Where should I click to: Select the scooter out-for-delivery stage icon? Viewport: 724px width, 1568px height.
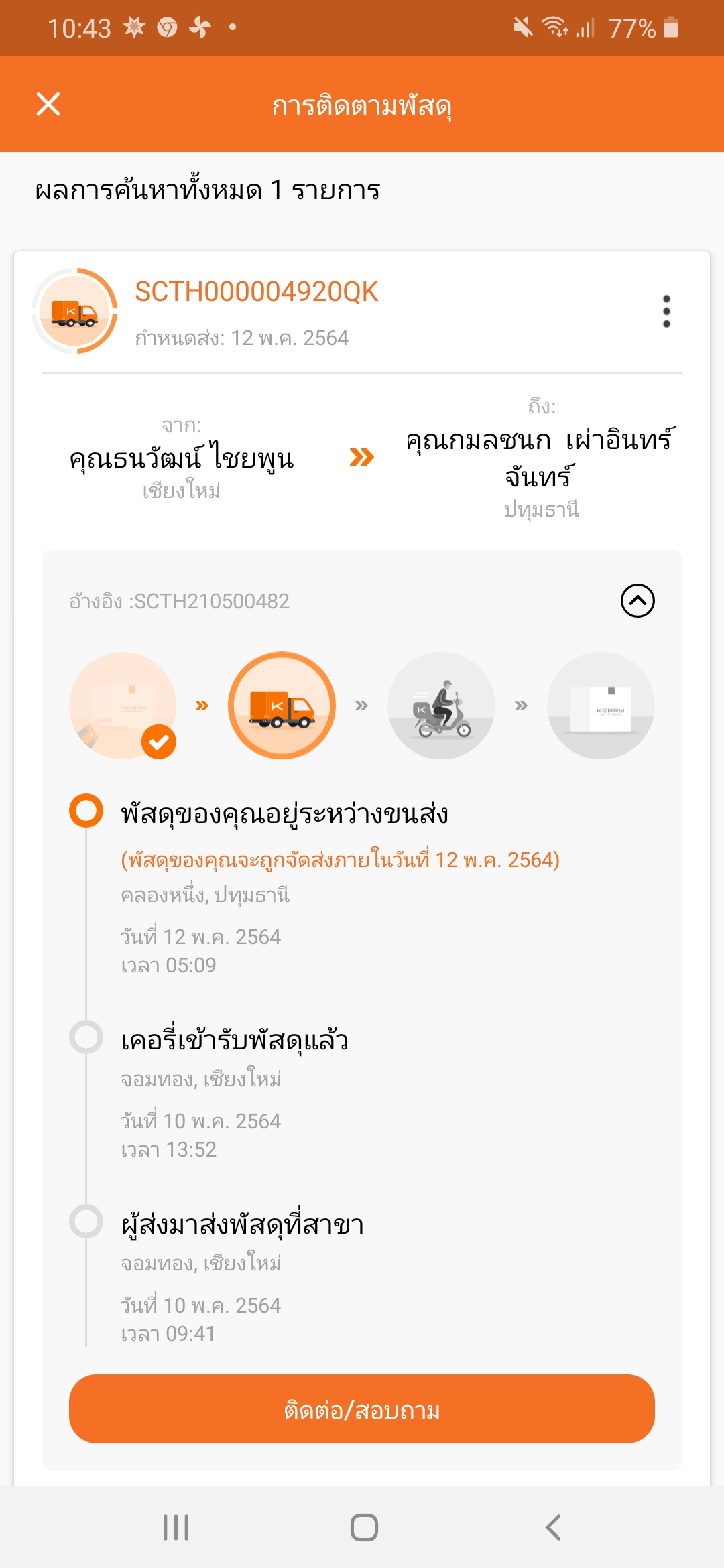pos(442,705)
